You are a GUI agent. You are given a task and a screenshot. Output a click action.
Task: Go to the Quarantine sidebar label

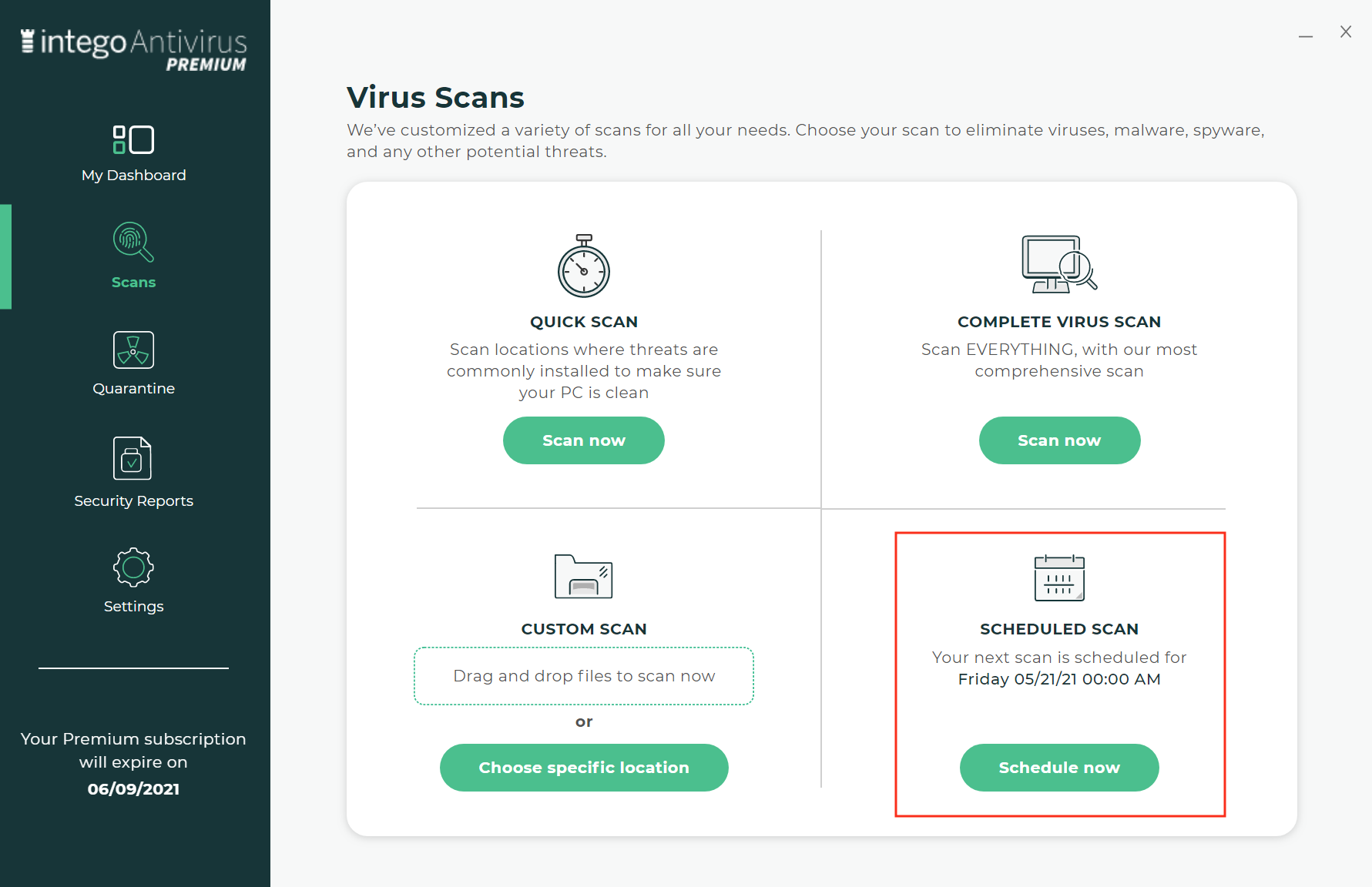[134, 389]
